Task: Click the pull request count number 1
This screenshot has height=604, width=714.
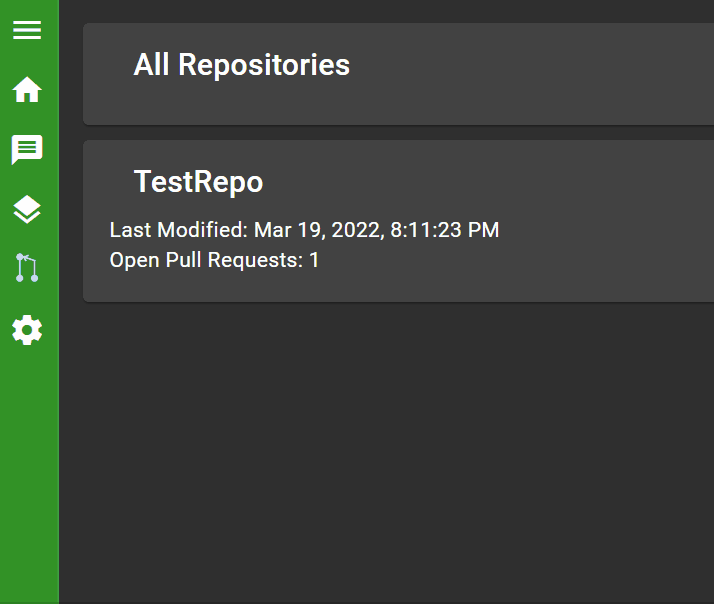Action: (x=314, y=260)
